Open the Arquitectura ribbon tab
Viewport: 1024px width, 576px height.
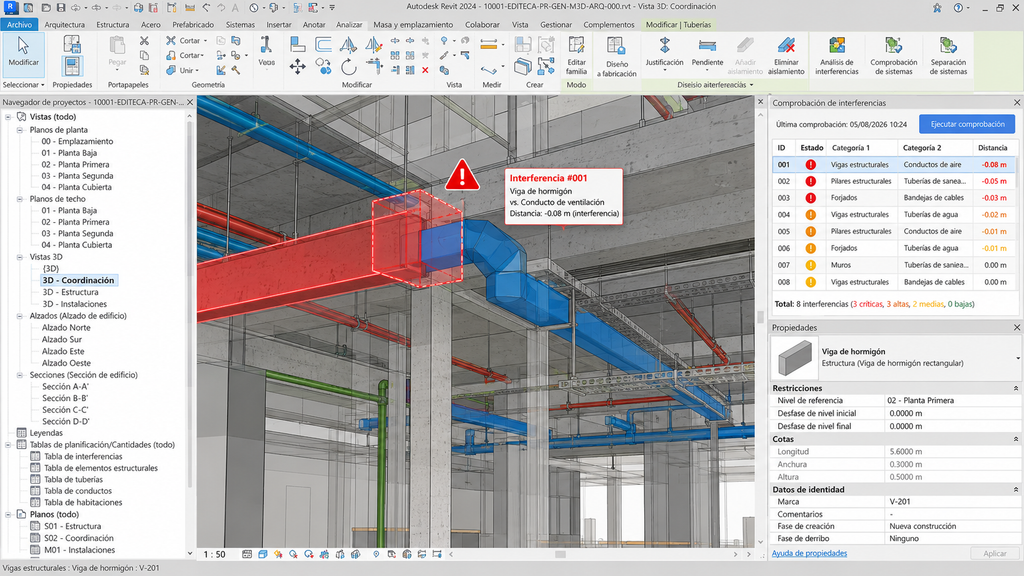pos(64,25)
